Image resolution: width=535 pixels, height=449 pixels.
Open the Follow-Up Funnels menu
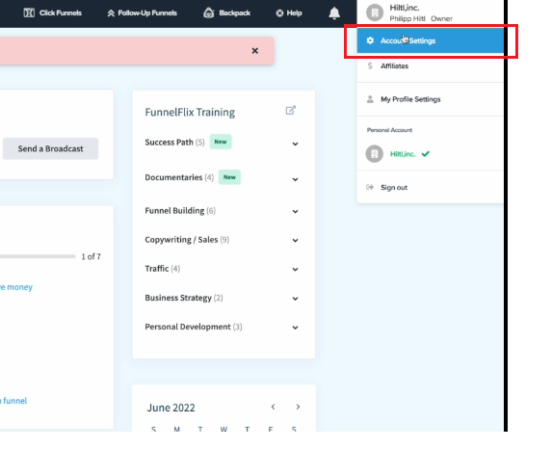coord(142,13)
